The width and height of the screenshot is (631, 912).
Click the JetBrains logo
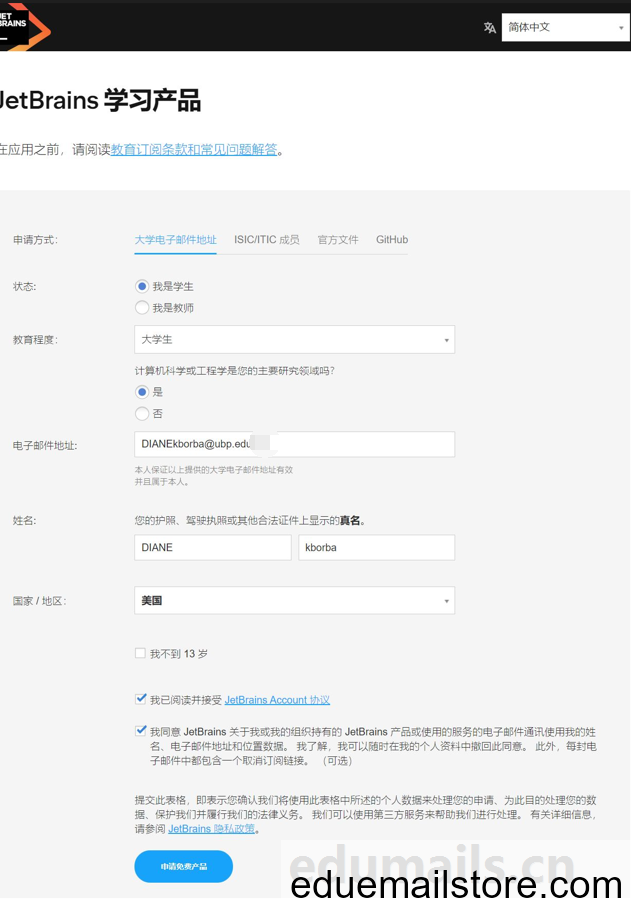[24, 26]
